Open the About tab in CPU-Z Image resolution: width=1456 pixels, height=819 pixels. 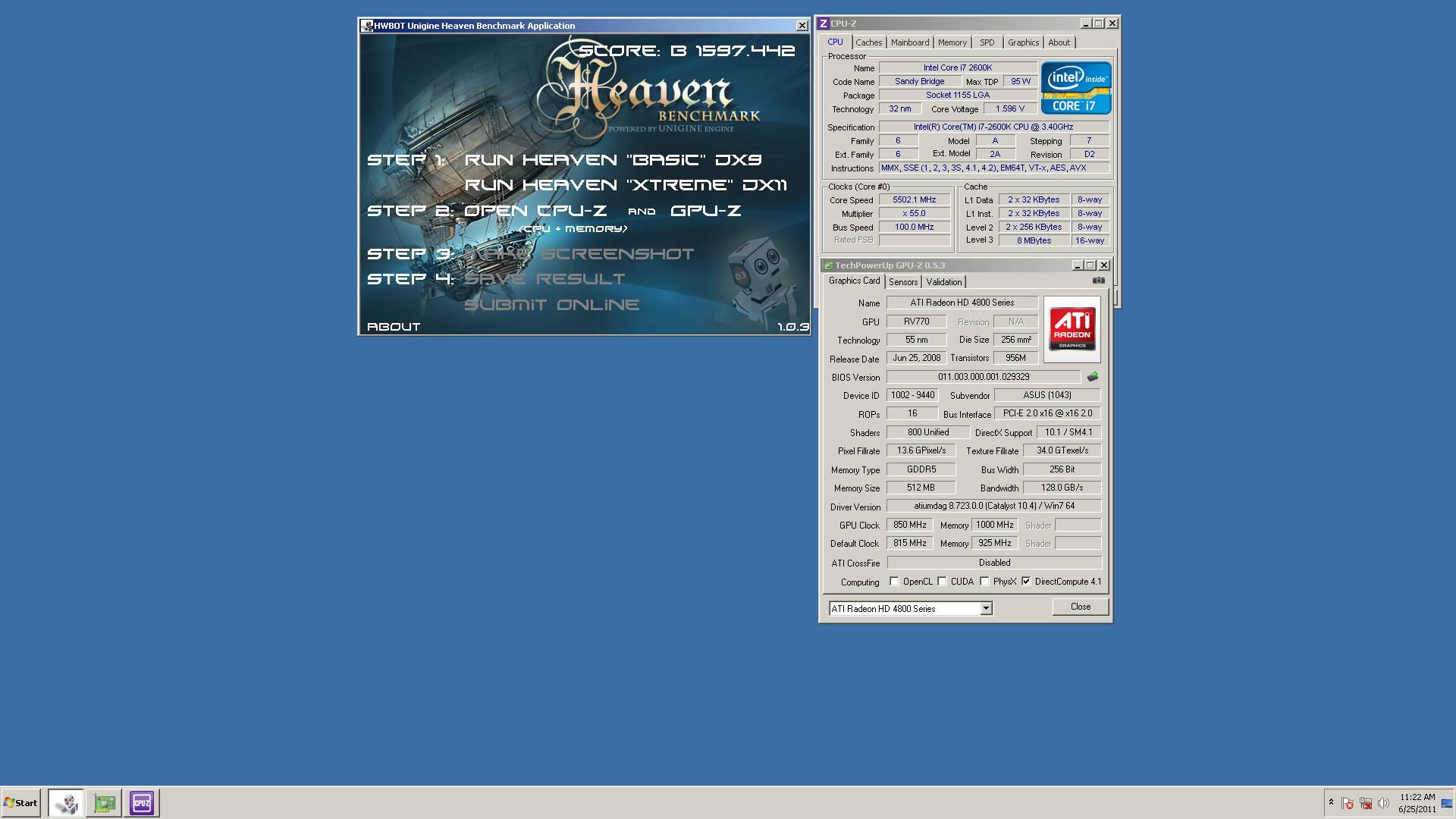(1059, 42)
